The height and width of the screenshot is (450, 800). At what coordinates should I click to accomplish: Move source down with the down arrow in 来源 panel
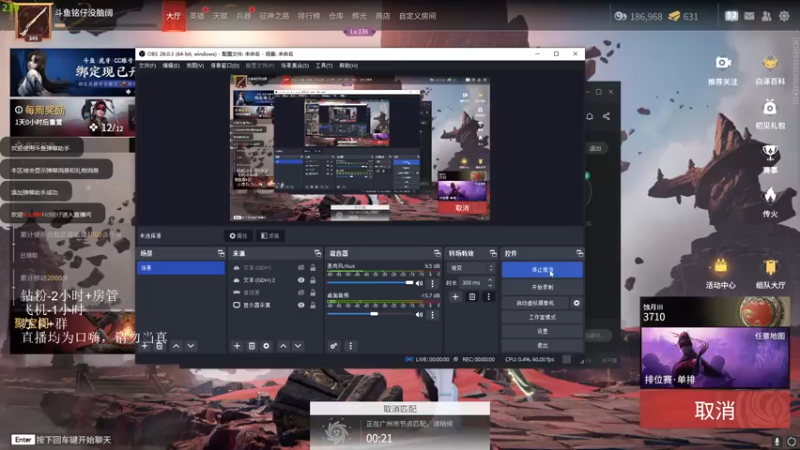click(x=298, y=346)
